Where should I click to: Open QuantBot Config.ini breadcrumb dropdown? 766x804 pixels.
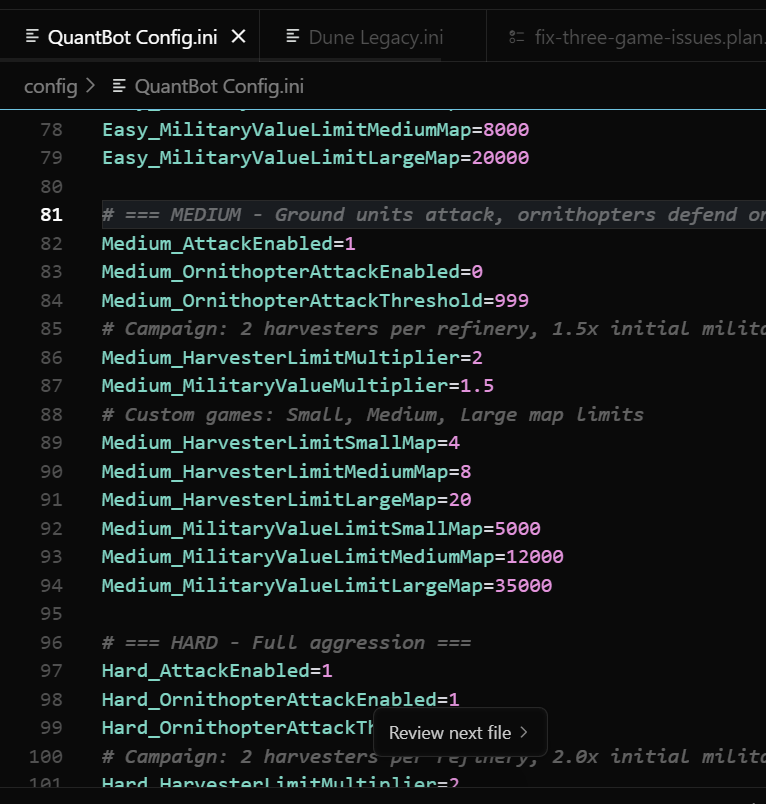coord(219,87)
